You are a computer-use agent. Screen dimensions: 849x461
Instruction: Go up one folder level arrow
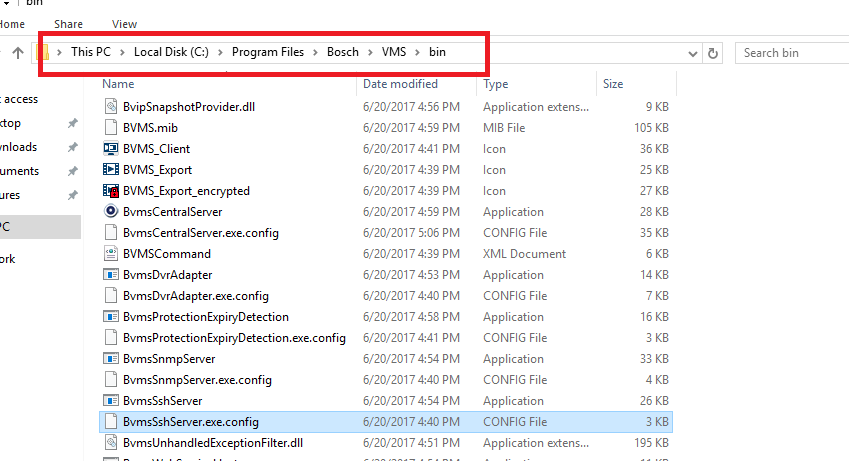(x=18, y=53)
